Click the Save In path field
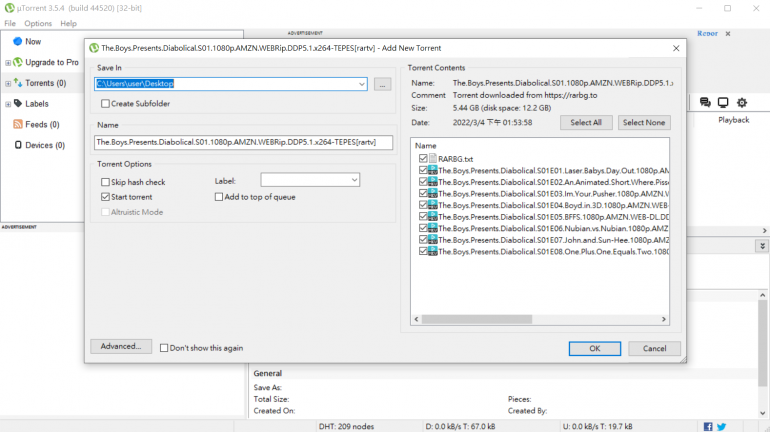 tap(231, 84)
